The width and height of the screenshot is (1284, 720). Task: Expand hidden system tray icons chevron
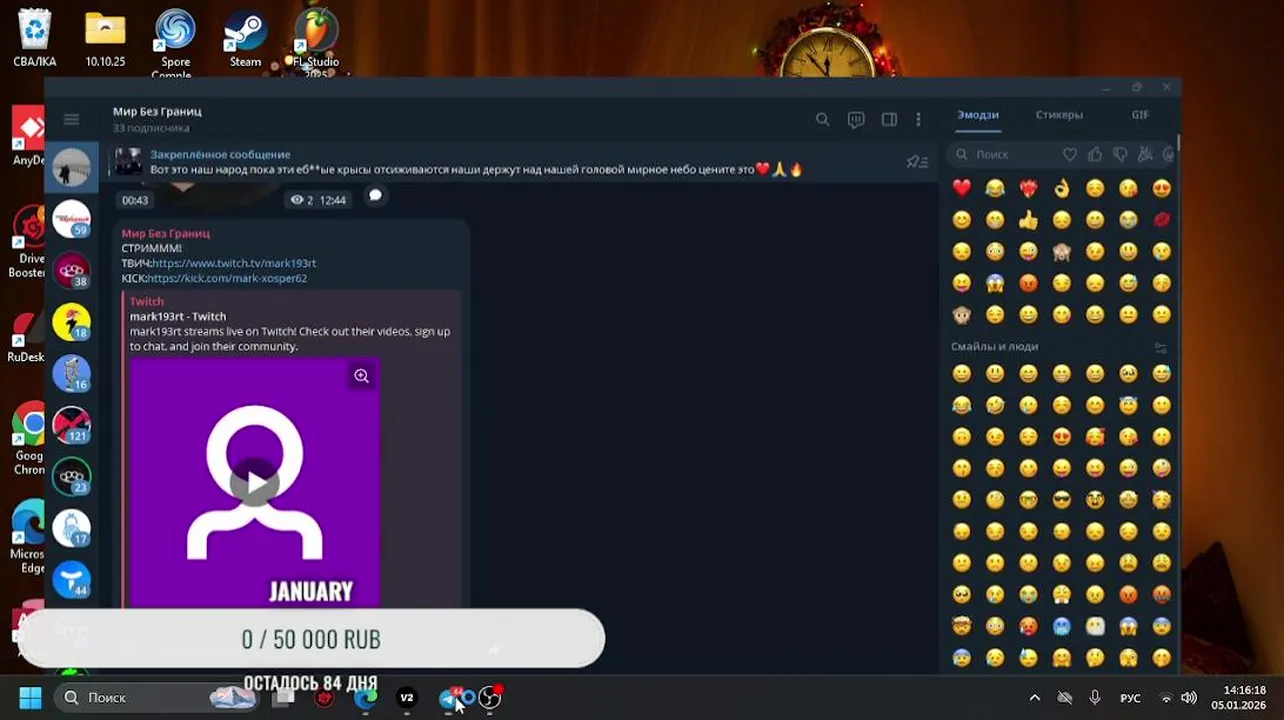1035,698
